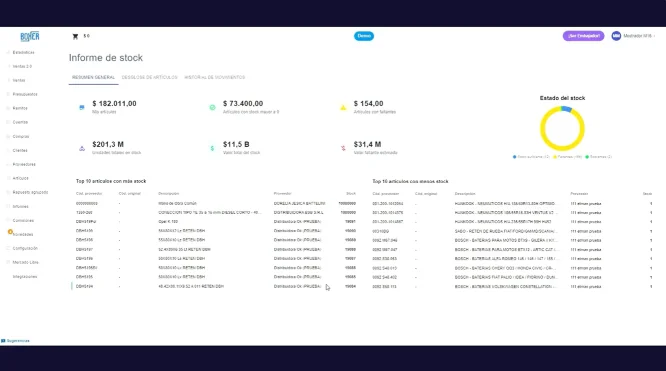Image resolution: width=666 pixels, height=371 pixels.
Task: Open Presupuestos in the sidebar
Action: [x=25, y=94]
